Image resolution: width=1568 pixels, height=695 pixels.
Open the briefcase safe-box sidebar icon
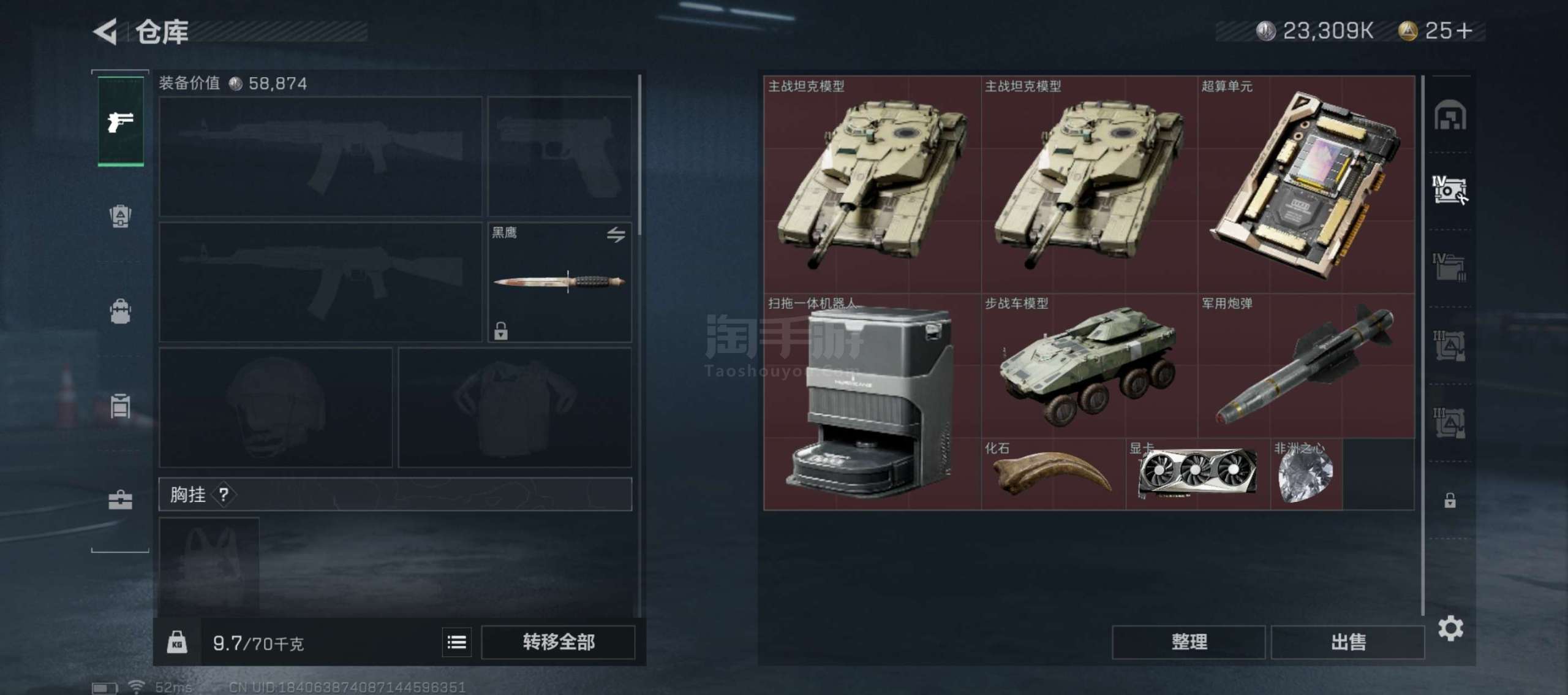[120, 500]
